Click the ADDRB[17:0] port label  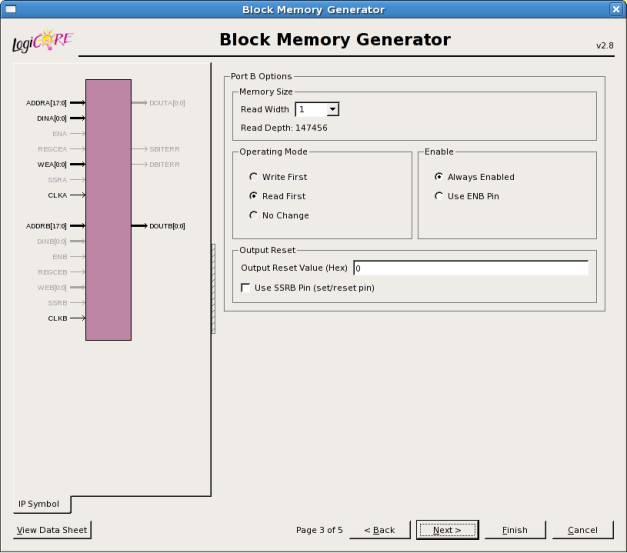pyautogui.click(x=46, y=226)
